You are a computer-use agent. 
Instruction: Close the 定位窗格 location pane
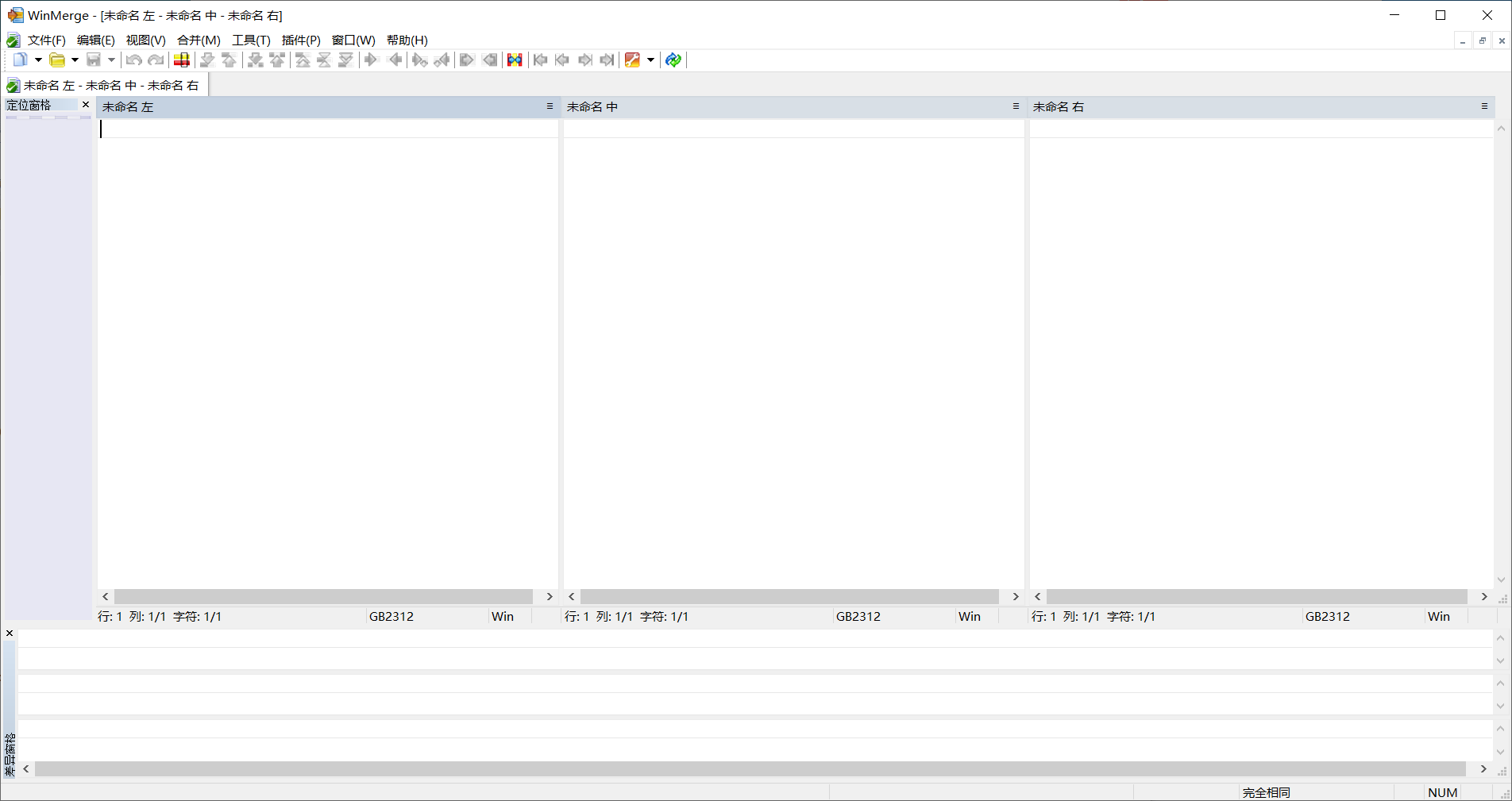pos(86,105)
